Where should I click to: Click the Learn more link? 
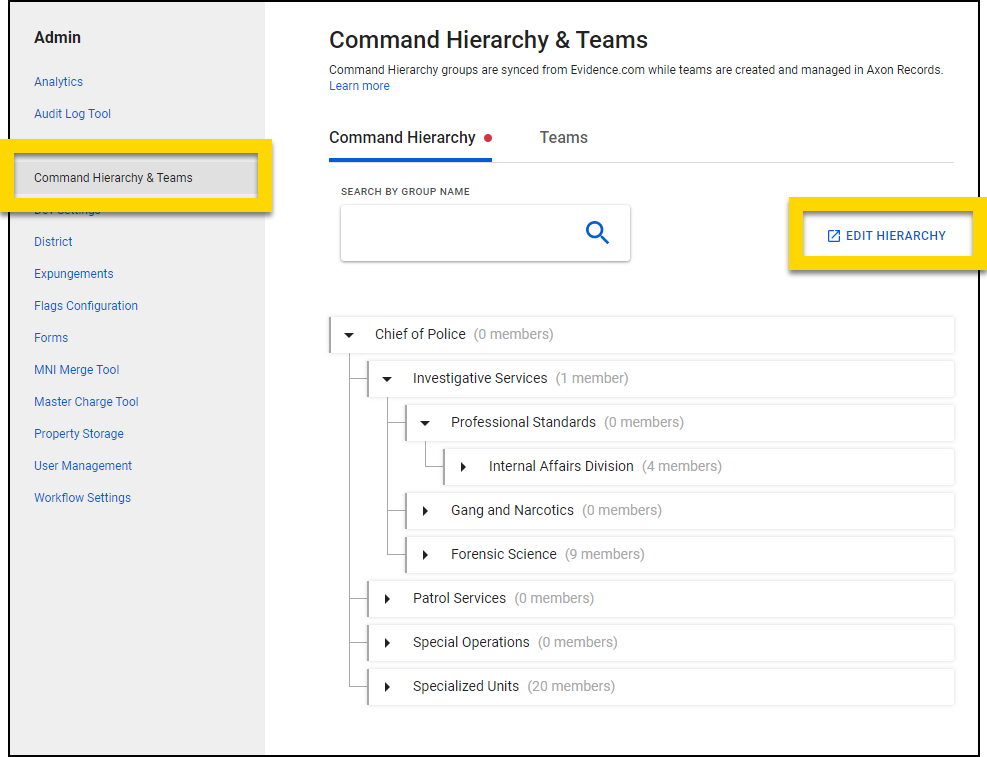point(359,86)
